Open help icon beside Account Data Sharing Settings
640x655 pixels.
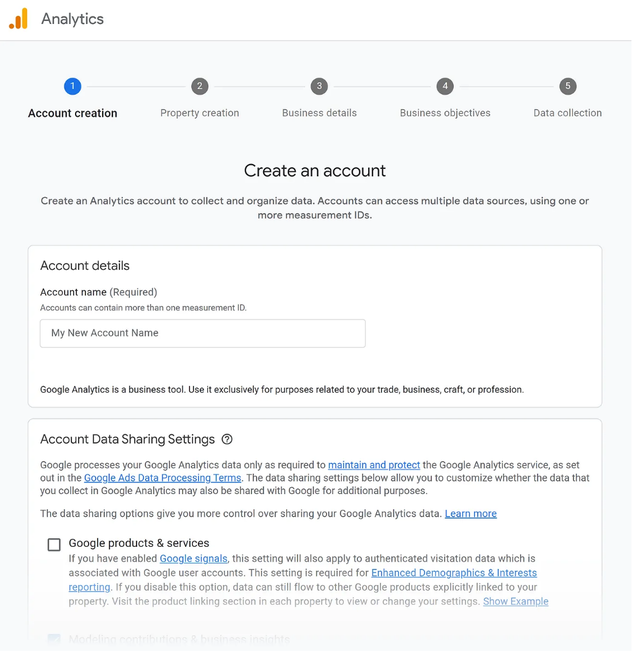pos(227,439)
